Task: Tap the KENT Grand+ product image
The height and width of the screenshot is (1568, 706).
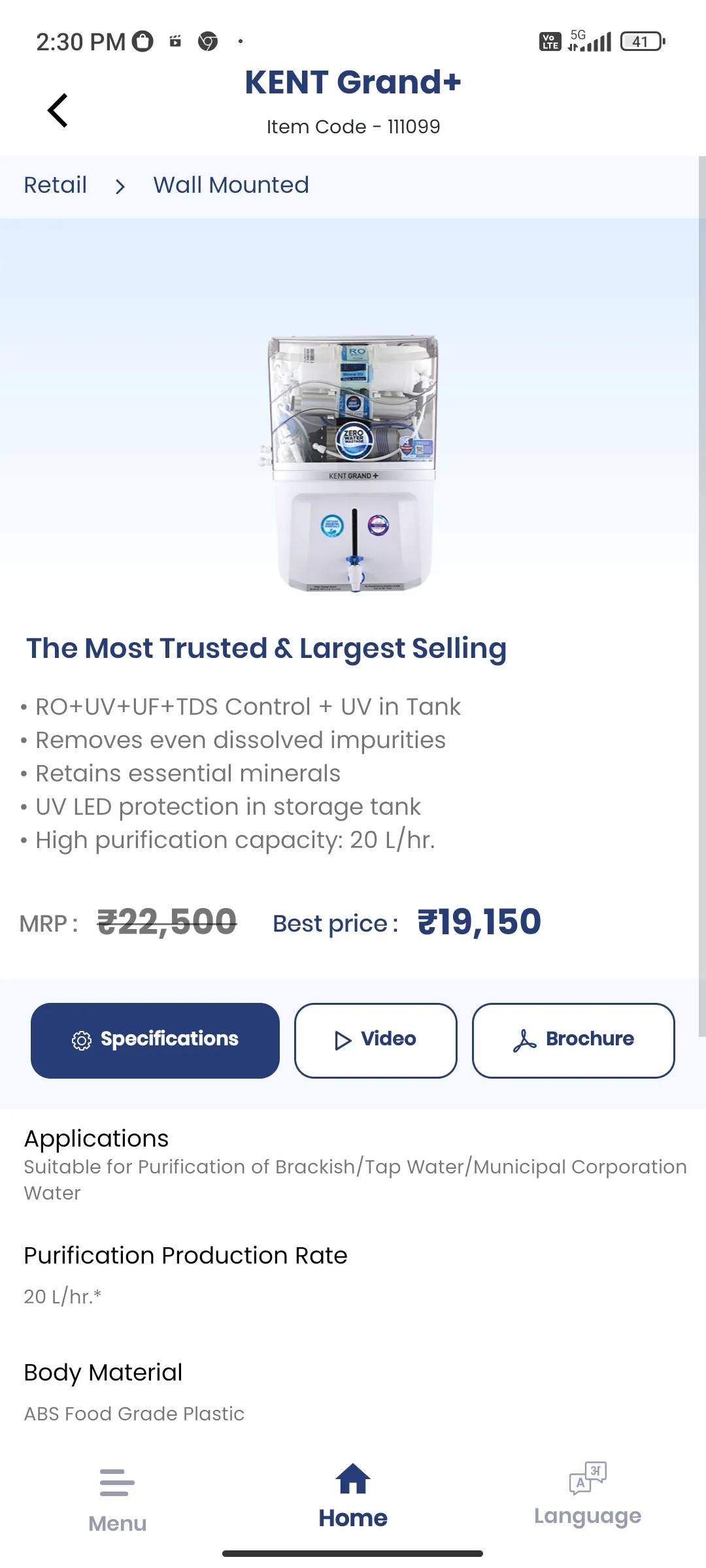Action: click(x=353, y=464)
